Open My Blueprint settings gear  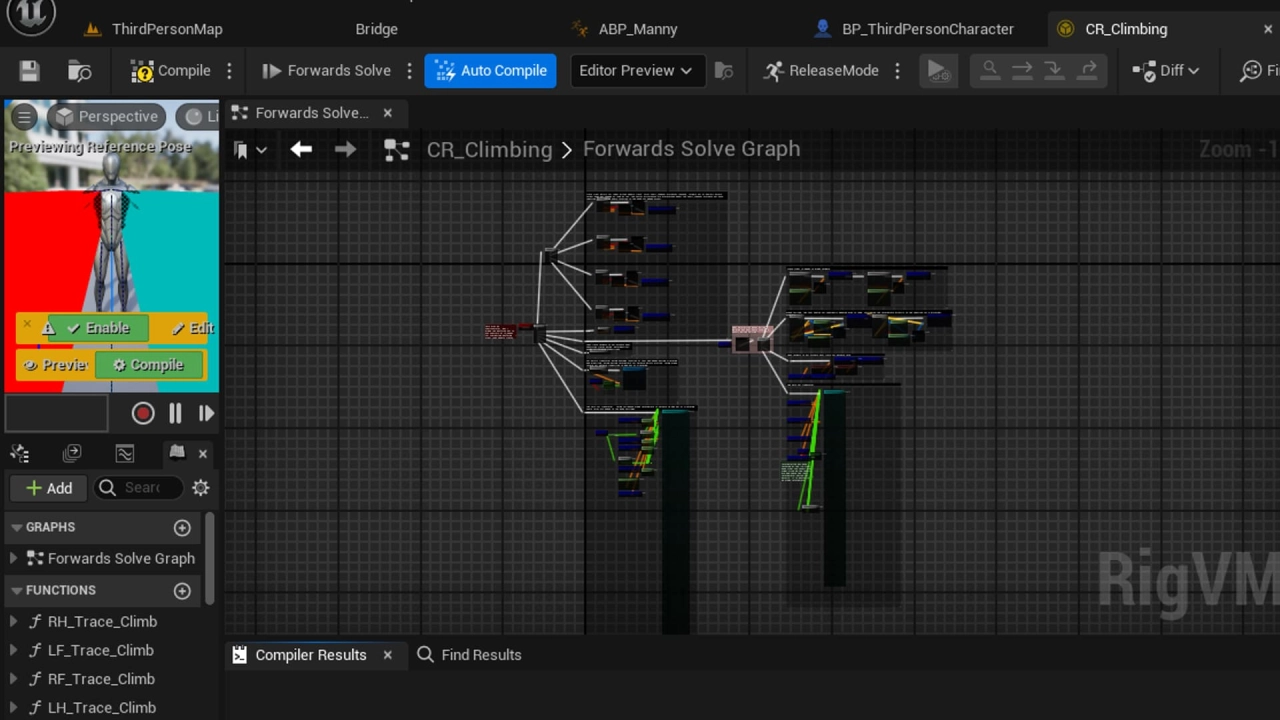click(x=201, y=488)
